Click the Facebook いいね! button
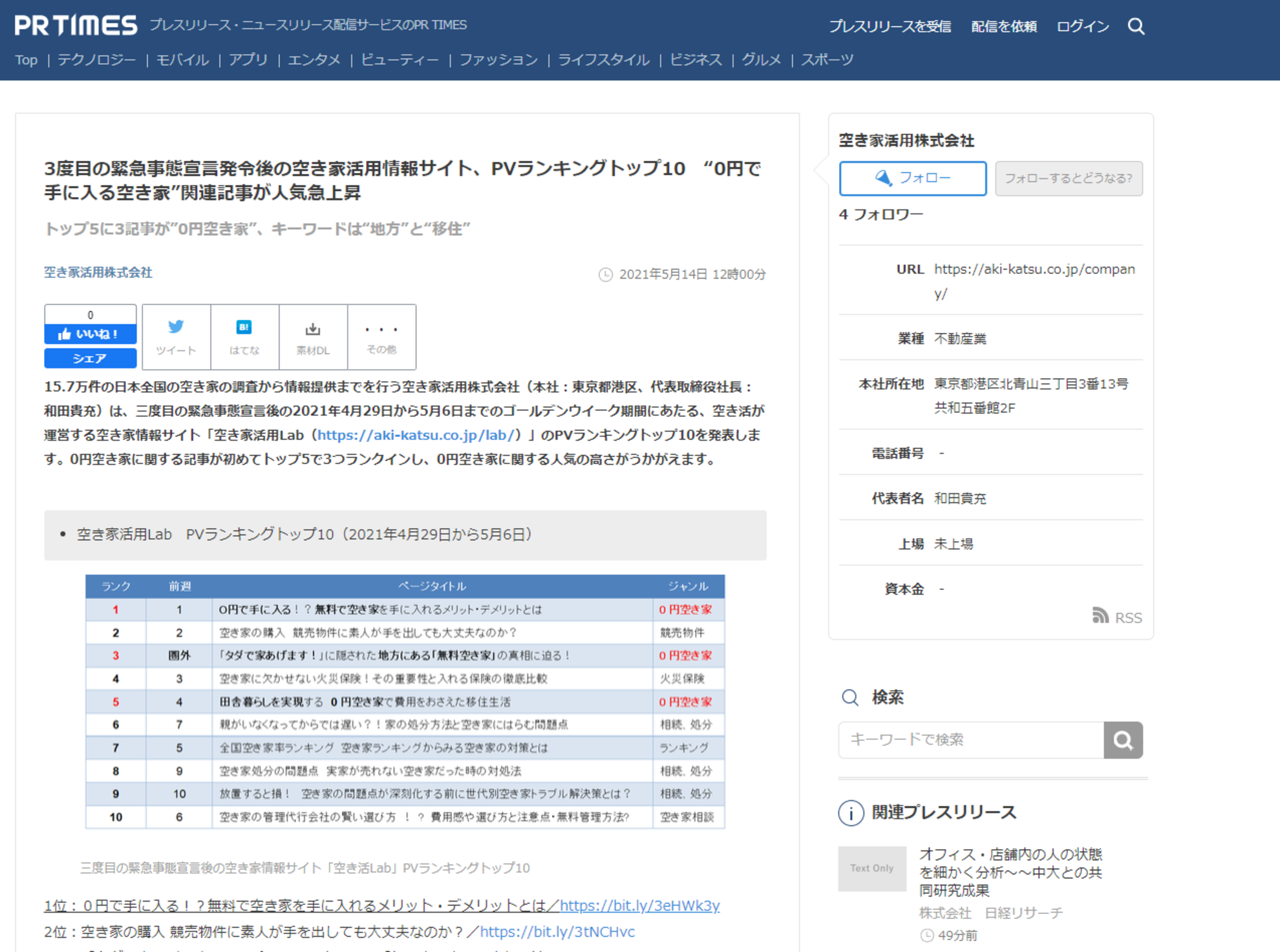The height and width of the screenshot is (952, 1280). tap(90, 333)
